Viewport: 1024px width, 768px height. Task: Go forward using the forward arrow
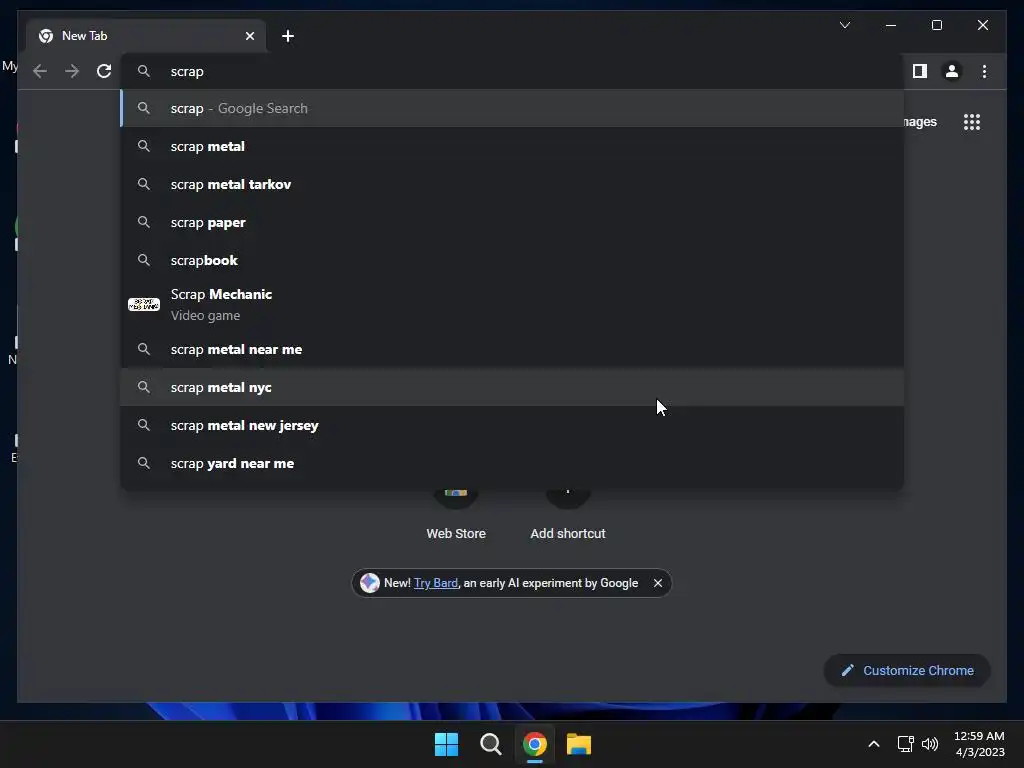72,71
